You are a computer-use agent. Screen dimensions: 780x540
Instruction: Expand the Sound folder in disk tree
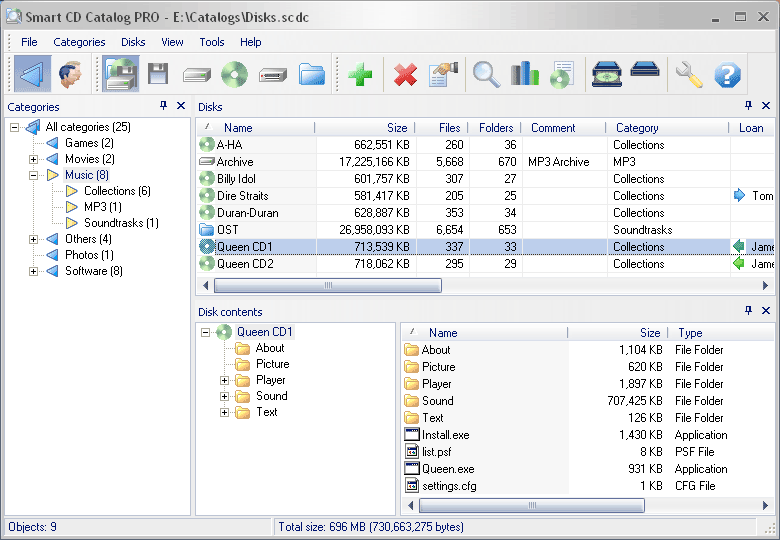coord(224,396)
